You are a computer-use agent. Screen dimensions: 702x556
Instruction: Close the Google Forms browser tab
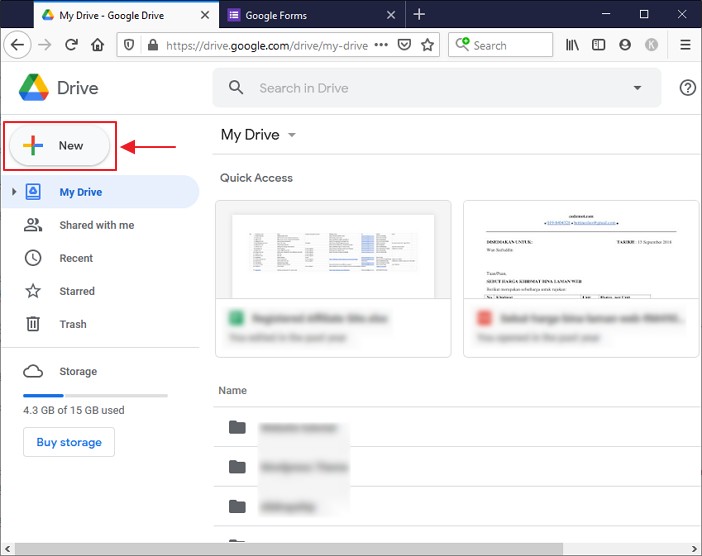tap(391, 15)
